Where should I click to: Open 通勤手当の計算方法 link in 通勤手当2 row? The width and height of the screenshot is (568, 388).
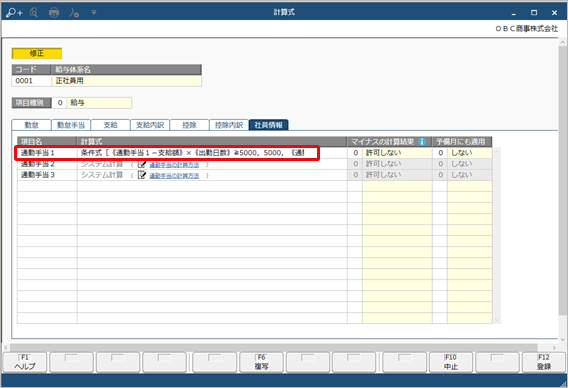click(174, 165)
